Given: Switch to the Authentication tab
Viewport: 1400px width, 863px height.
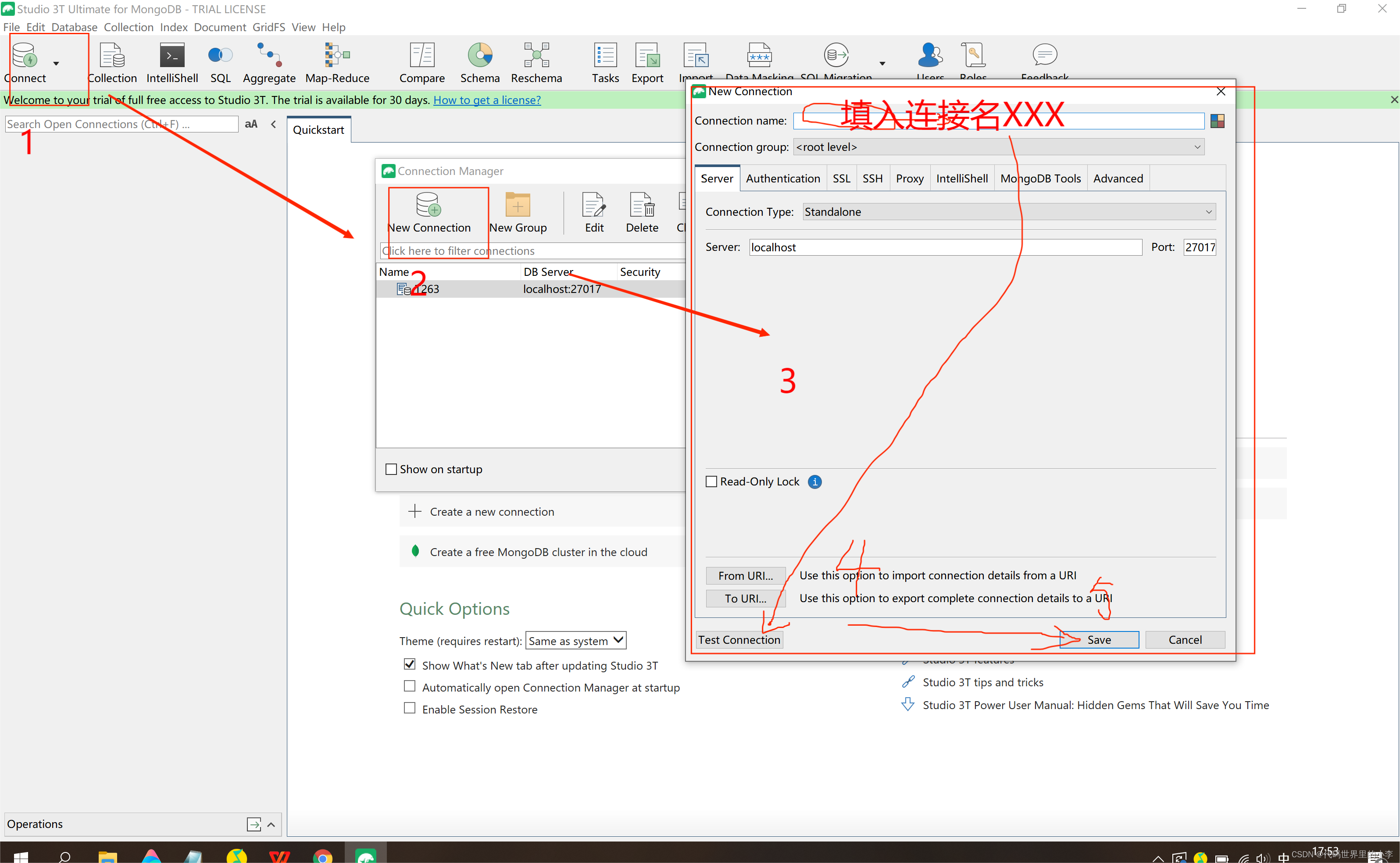Looking at the screenshot, I should point(782,178).
